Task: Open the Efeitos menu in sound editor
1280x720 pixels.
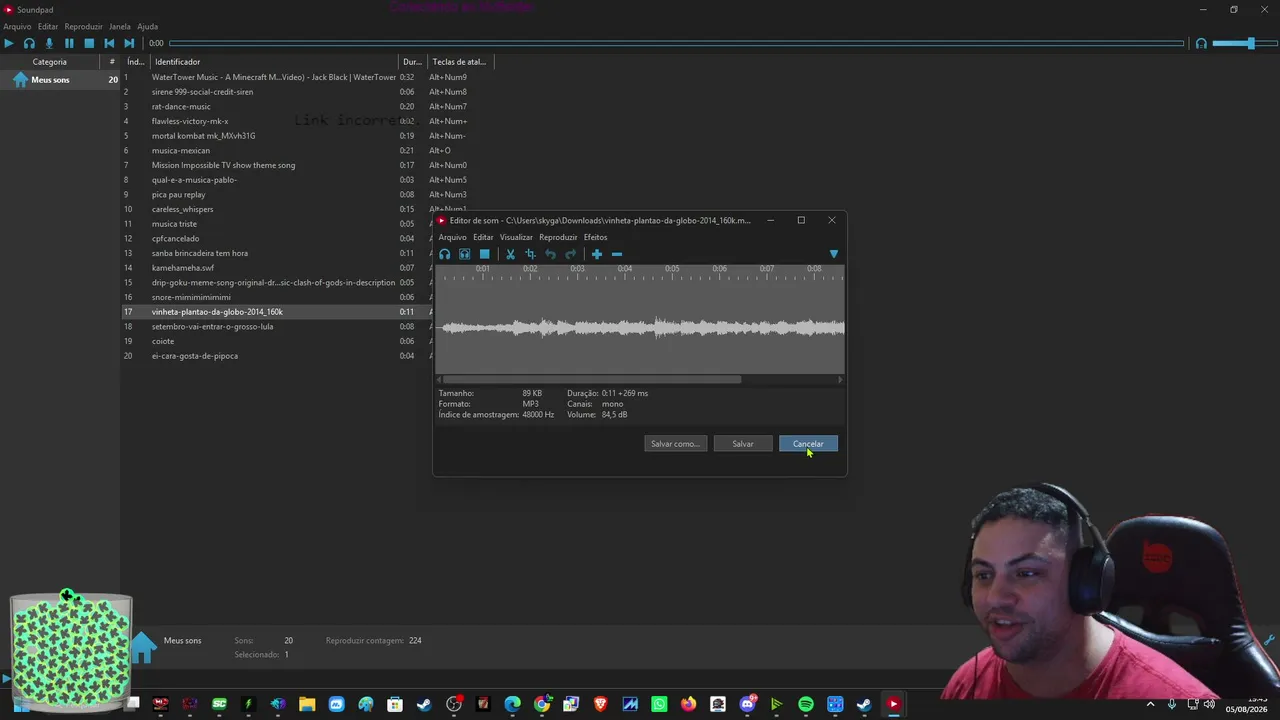Action: 595,238
